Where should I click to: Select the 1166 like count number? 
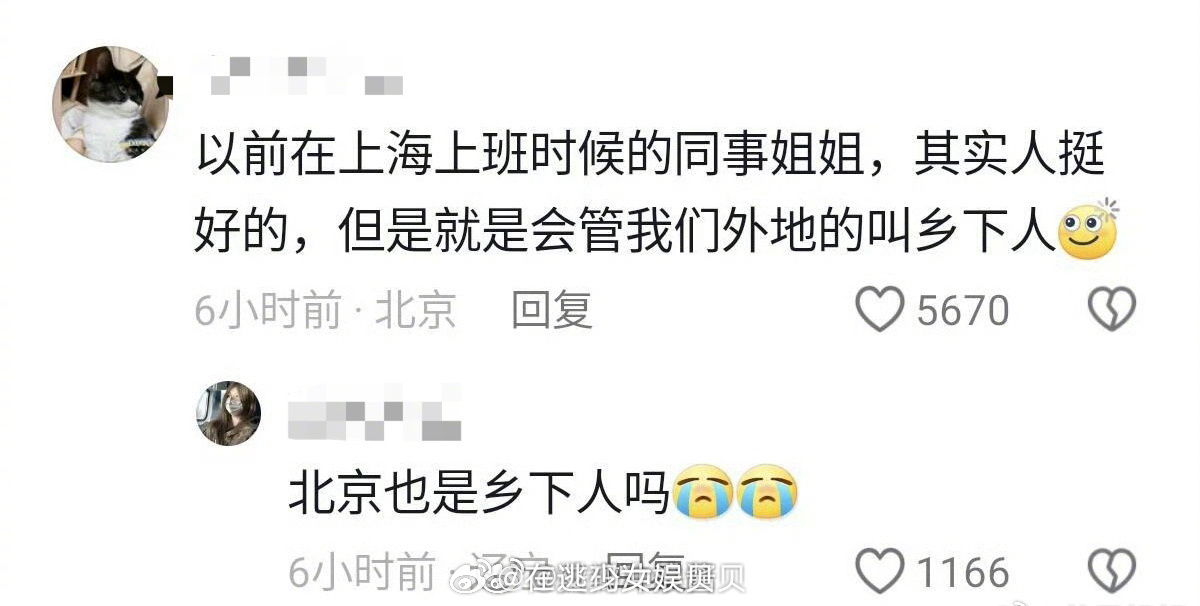(x=963, y=573)
